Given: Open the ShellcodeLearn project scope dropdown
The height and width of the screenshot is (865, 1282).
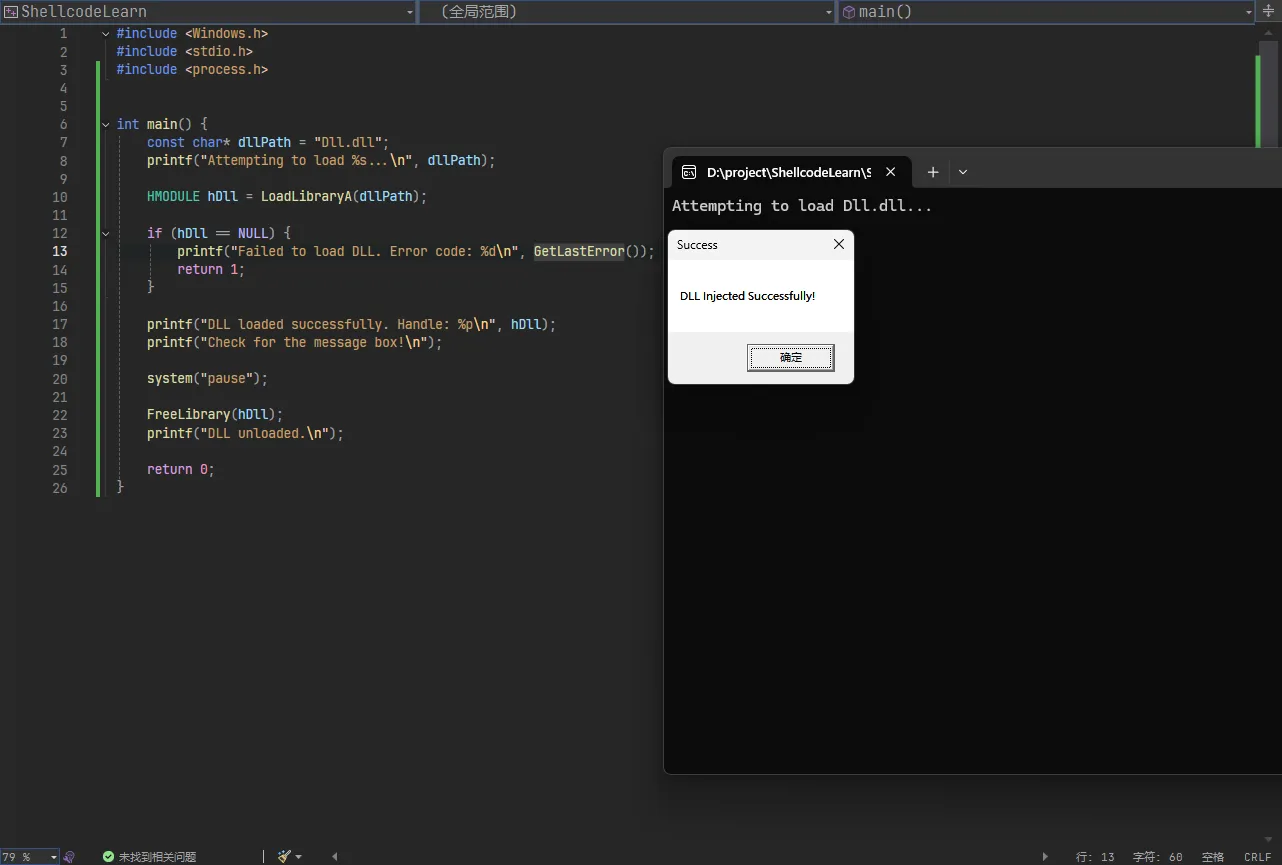Looking at the screenshot, I should (x=410, y=12).
